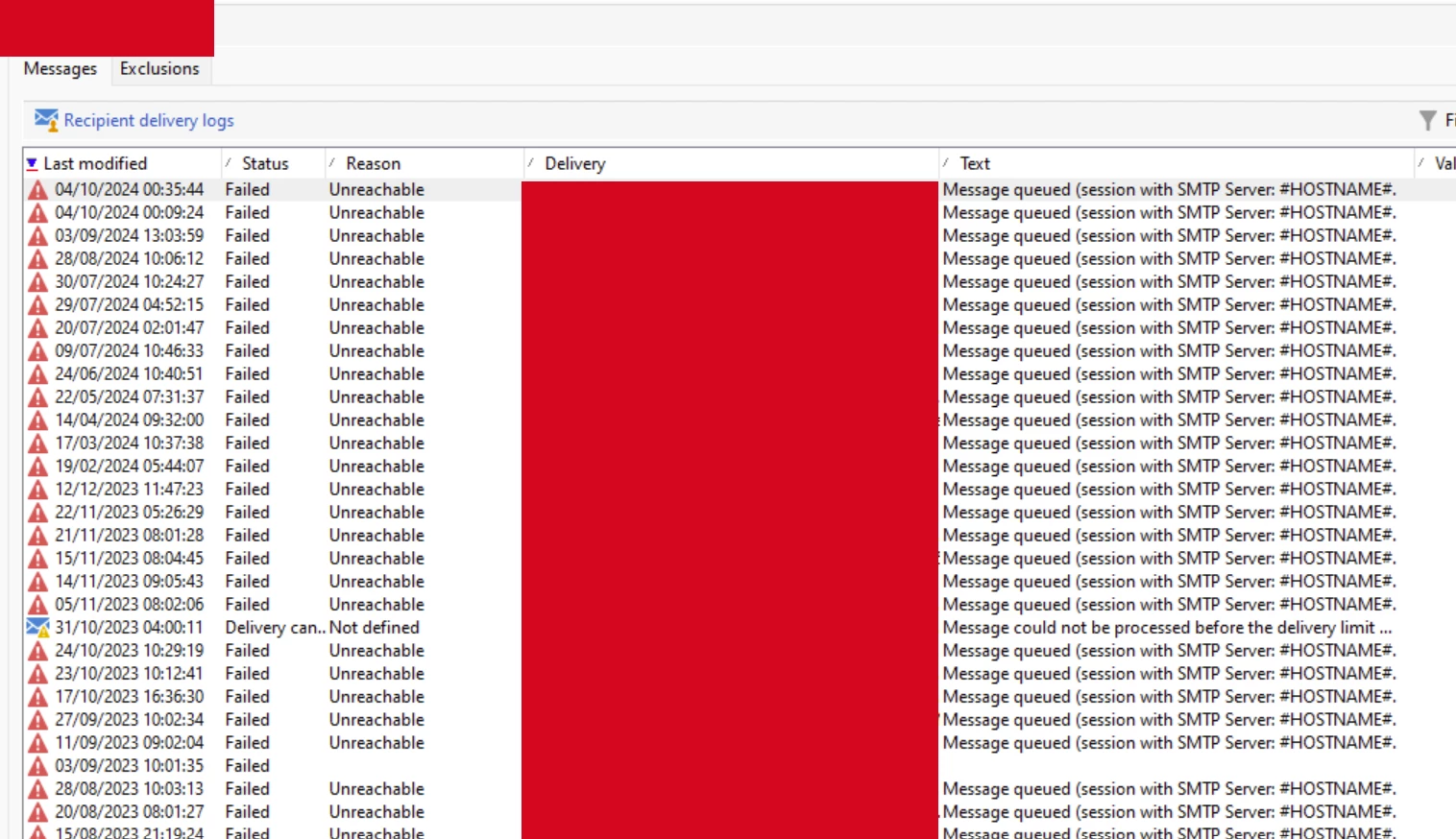Click warning icon of 14/04/2024 09:32:00 row
This screenshot has width=1456, height=839.
pyautogui.click(x=37, y=420)
